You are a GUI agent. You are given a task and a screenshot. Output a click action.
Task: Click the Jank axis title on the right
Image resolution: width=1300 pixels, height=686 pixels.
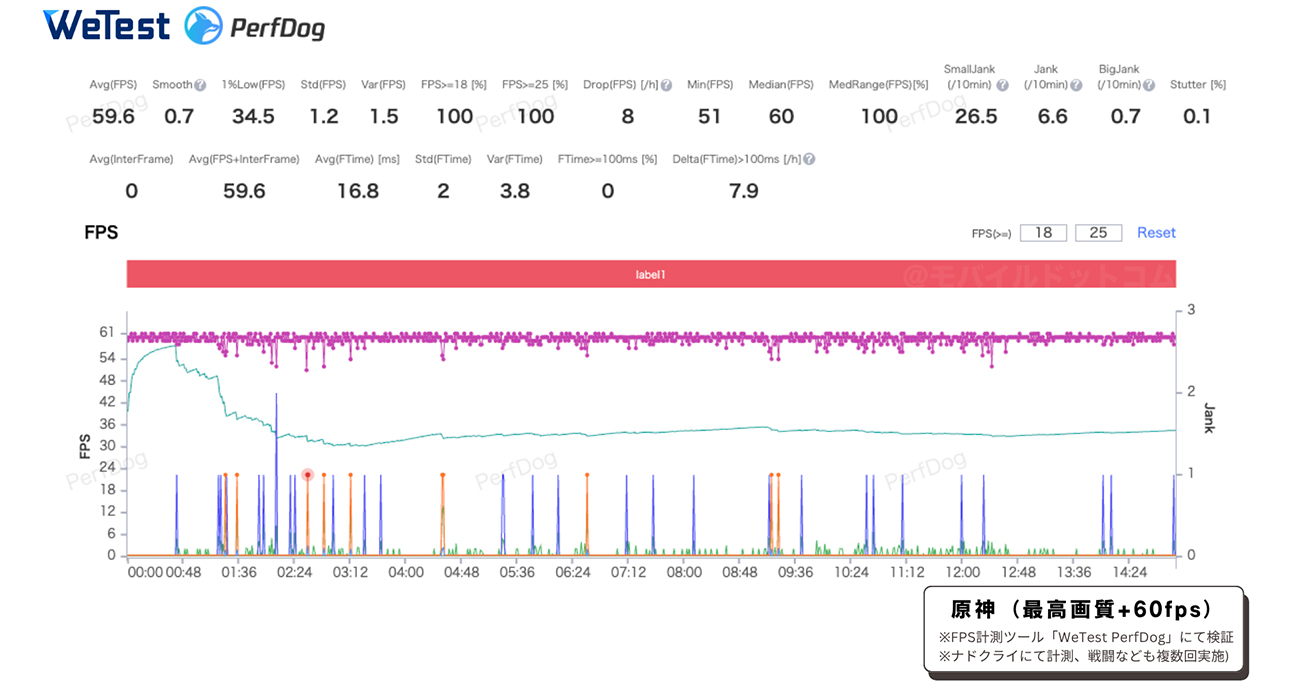pos(1209,418)
